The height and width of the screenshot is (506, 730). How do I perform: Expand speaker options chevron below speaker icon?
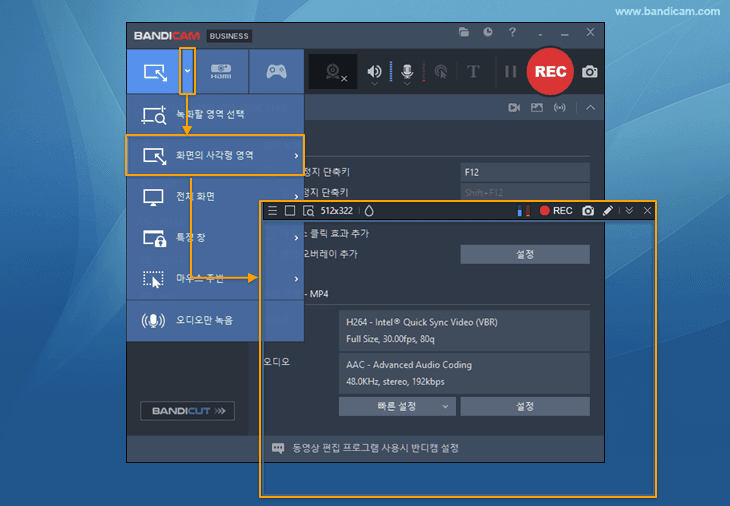(x=374, y=84)
